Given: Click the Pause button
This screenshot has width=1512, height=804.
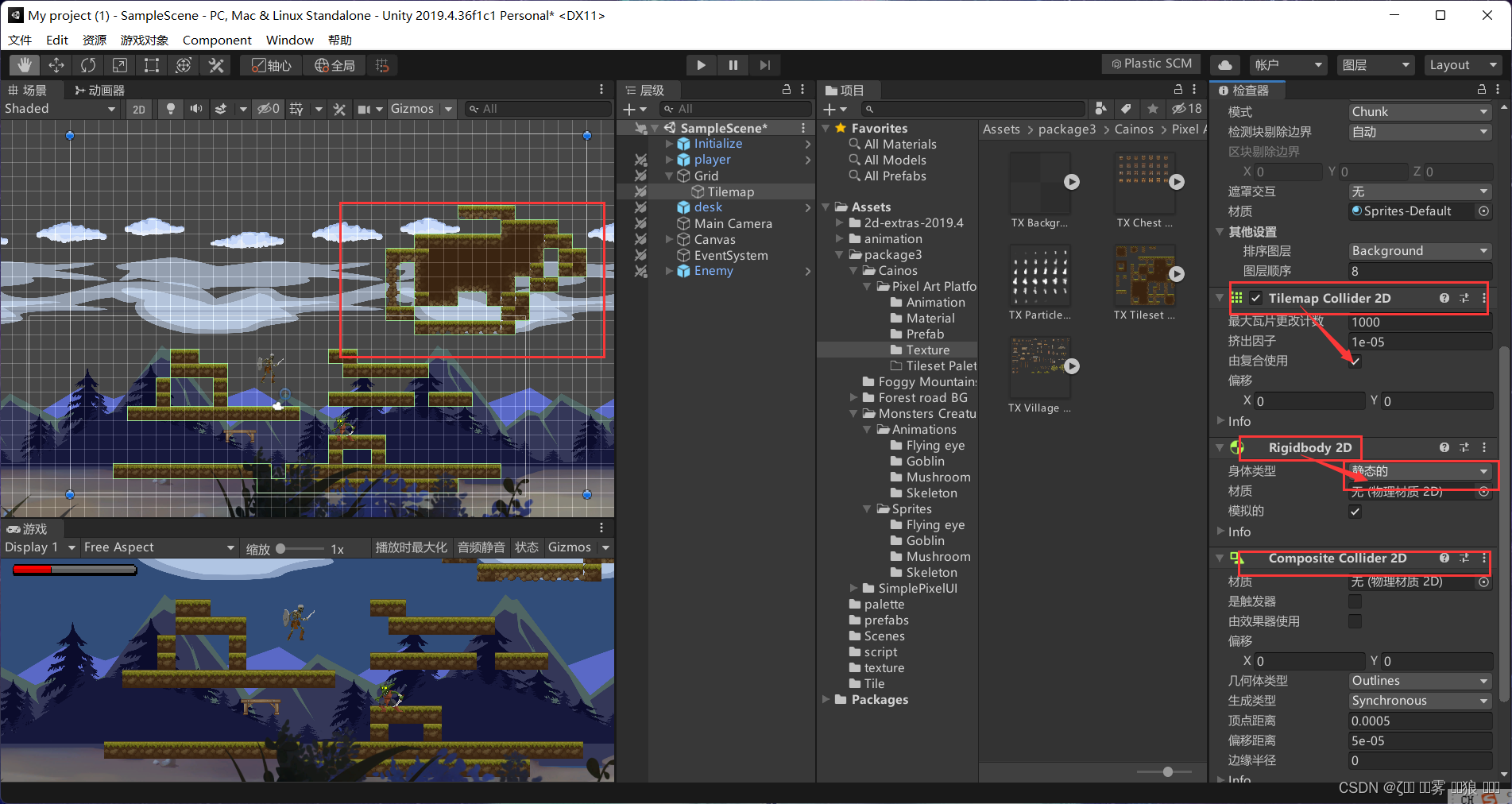Looking at the screenshot, I should pos(733,65).
